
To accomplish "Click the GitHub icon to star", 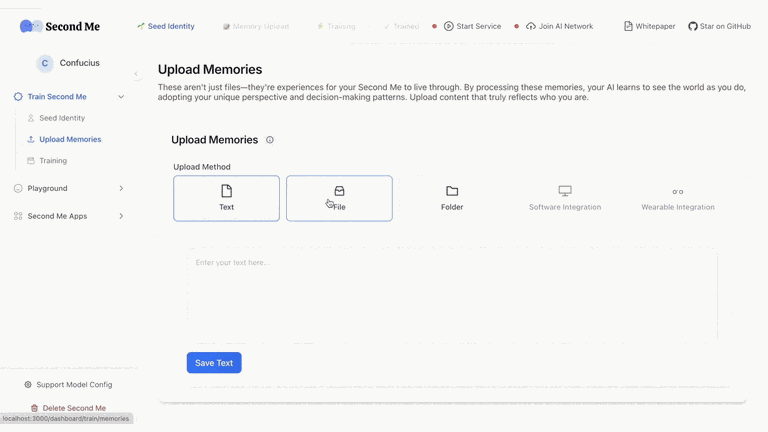I will (693, 26).
